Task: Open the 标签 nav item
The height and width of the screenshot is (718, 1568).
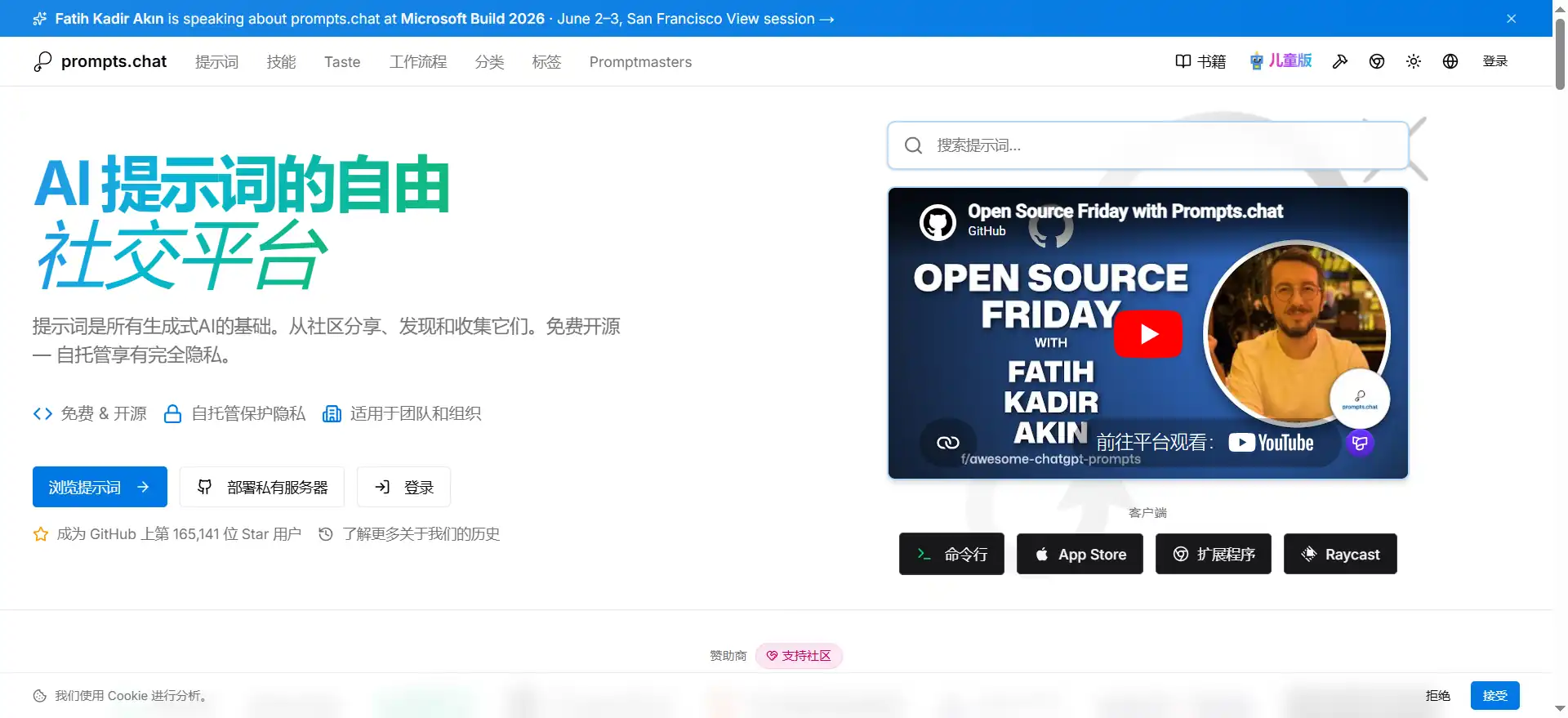Action: tap(546, 62)
